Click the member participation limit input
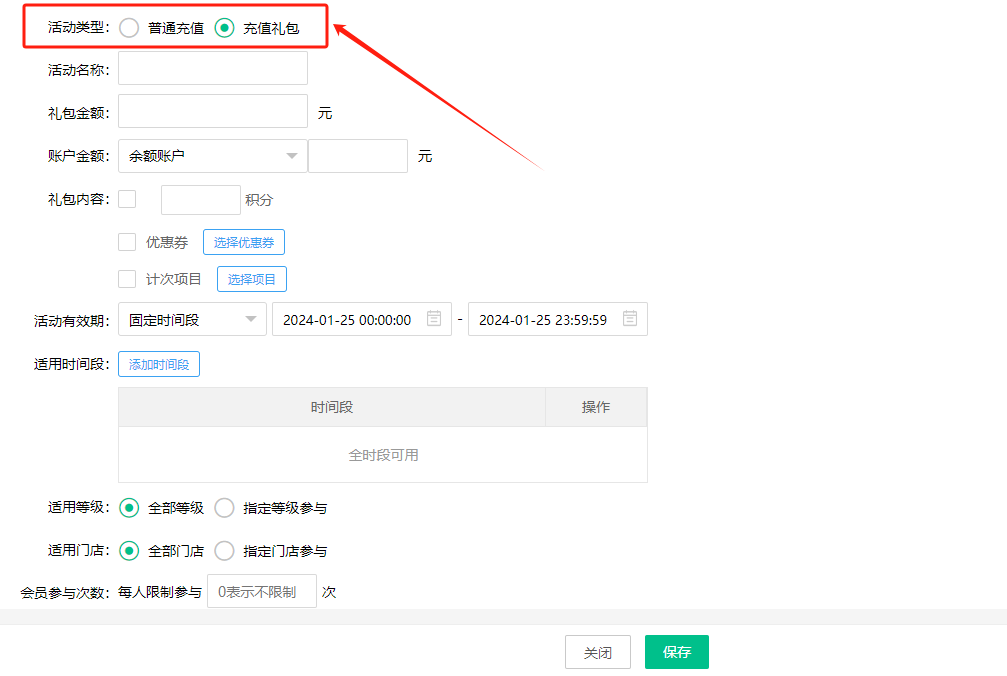The height and width of the screenshot is (676, 1007). tap(261, 592)
